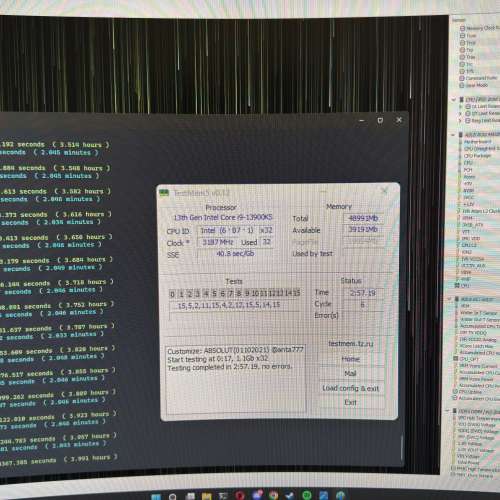The image size is (500, 500).
Task: Open File Explorer from the taskbar
Action: pos(206,496)
